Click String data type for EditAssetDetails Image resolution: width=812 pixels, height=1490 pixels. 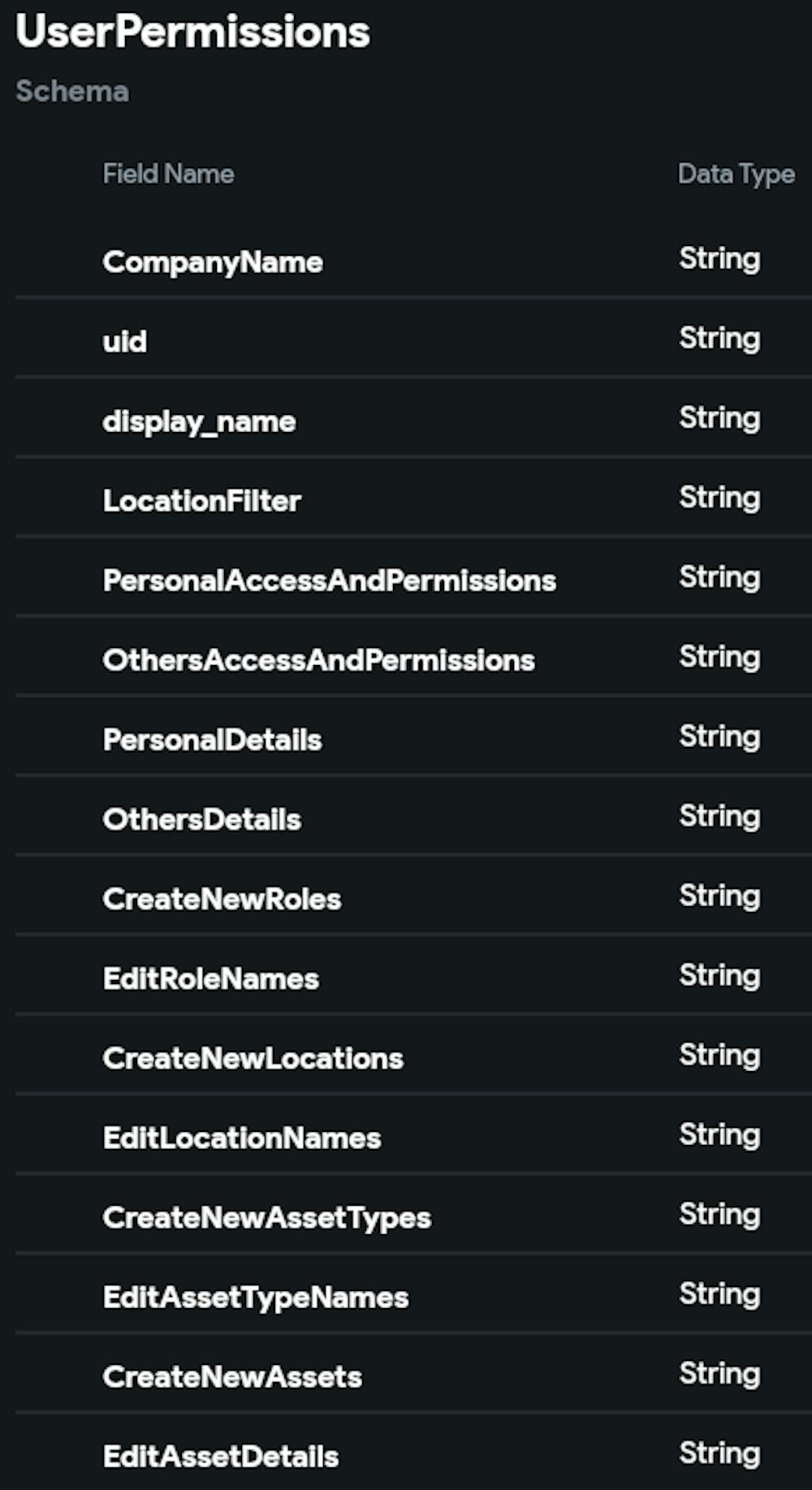[x=719, y=1453]
